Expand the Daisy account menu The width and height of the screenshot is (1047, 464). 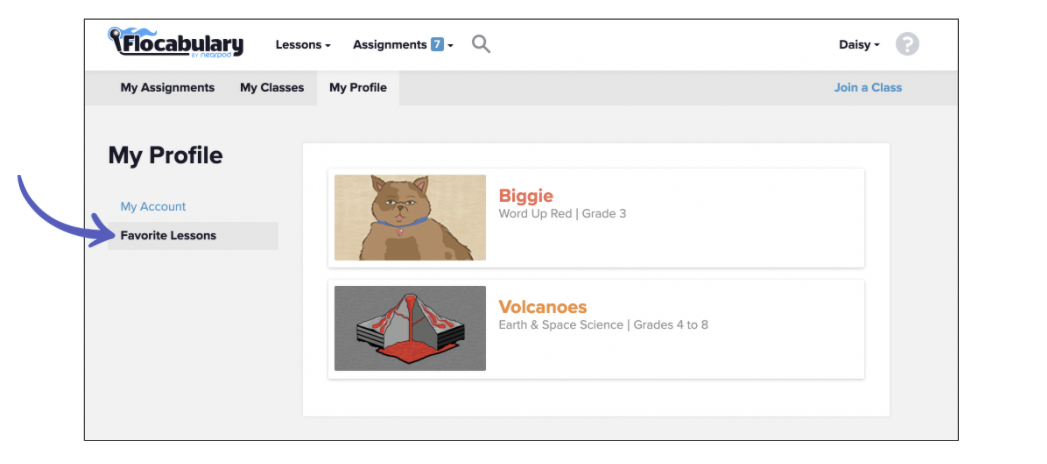(859, 45)
